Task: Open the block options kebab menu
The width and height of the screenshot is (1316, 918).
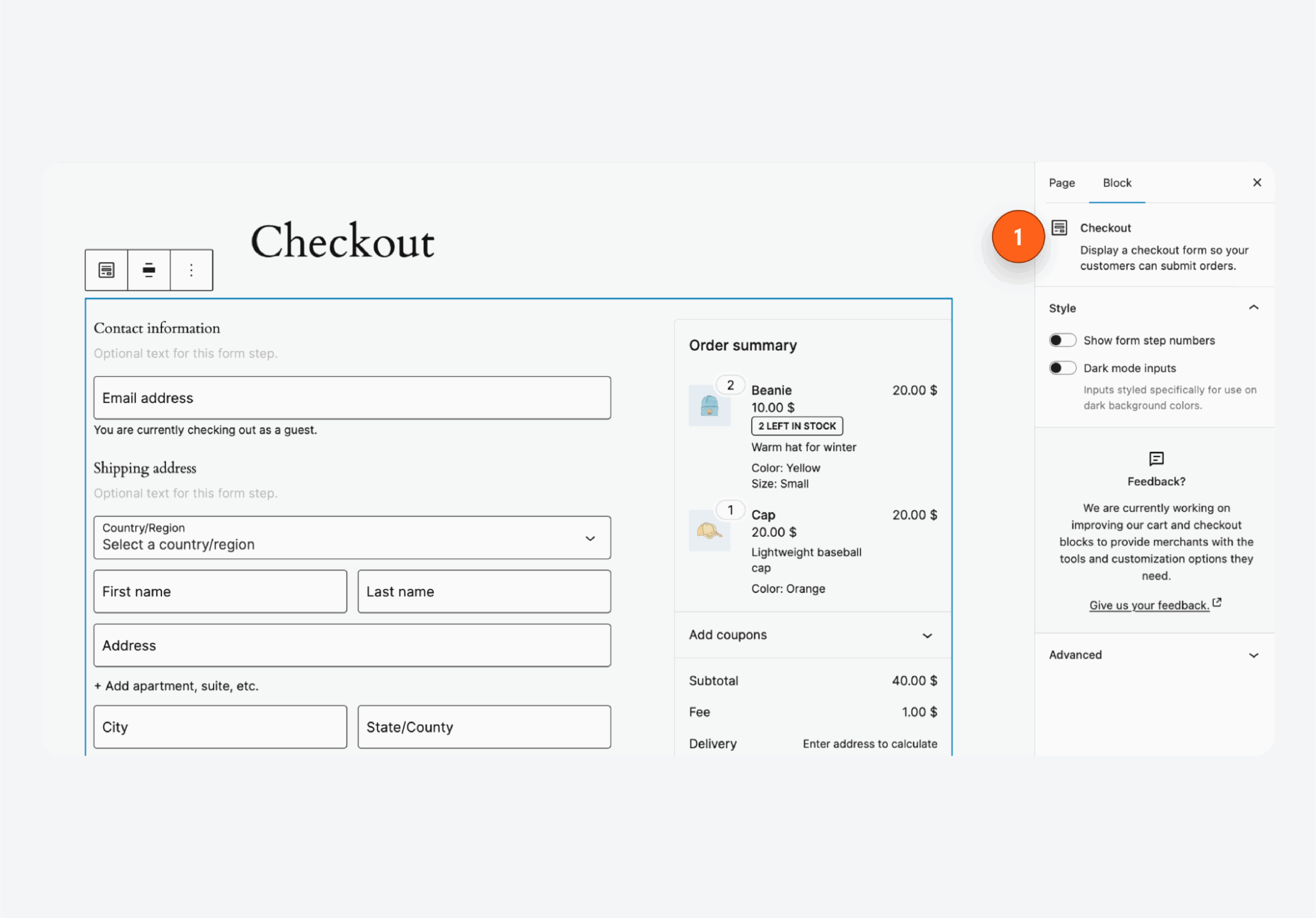Action: [x=191, y=269]
